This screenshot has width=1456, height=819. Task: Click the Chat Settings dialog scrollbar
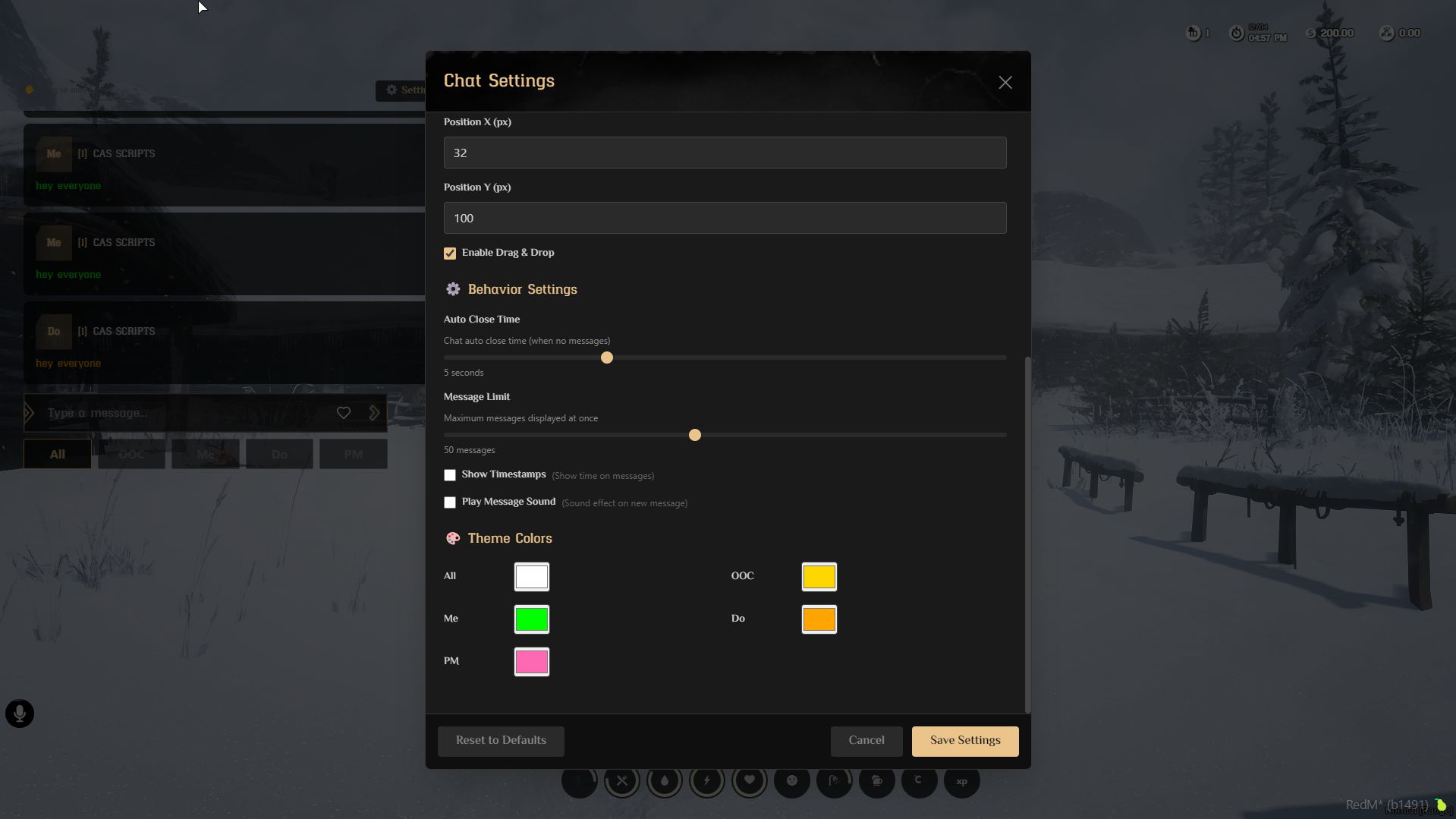1028,534
